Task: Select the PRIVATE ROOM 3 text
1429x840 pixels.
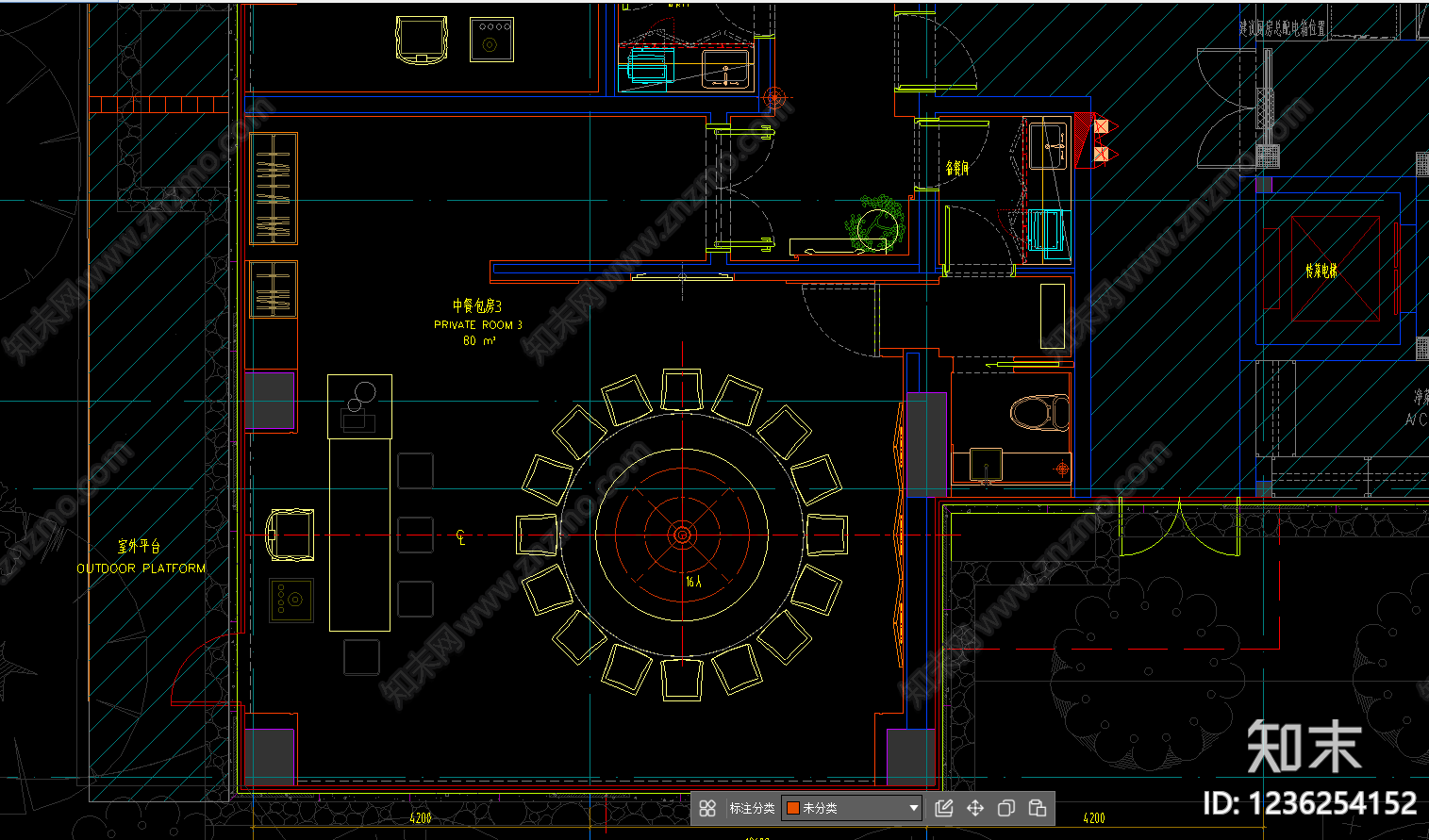Action: point(477,324)
